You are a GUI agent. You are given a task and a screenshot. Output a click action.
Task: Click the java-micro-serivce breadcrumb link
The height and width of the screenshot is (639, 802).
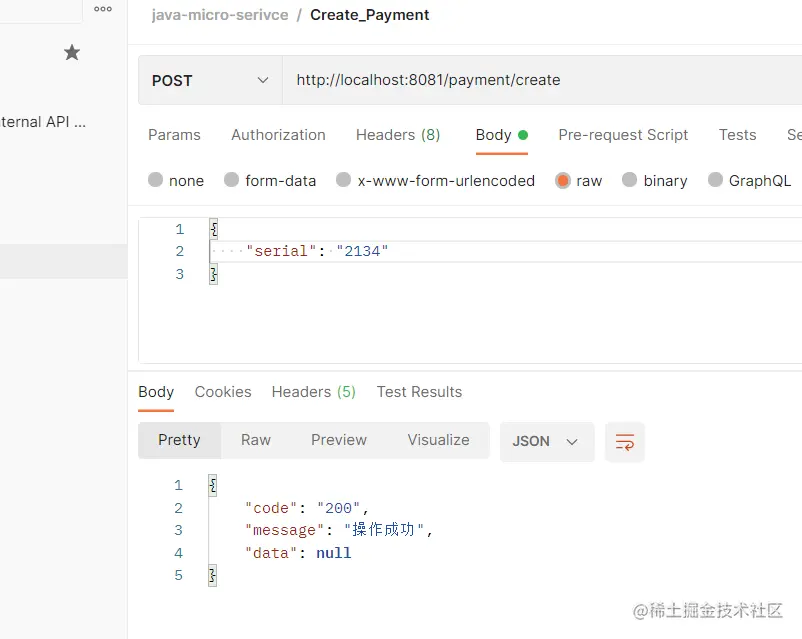(x=220, y=15)
